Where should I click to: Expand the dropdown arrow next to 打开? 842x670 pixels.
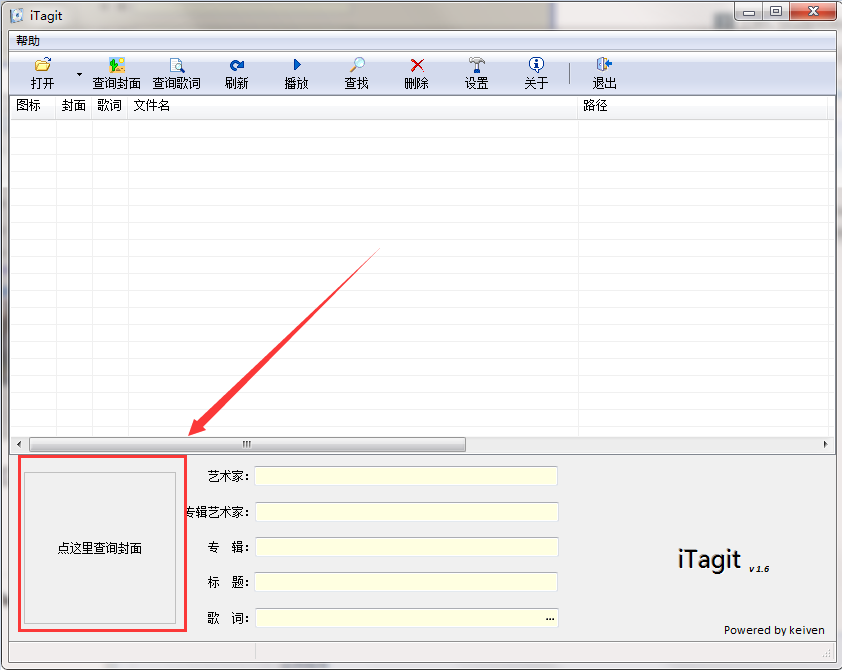(79, 75)
